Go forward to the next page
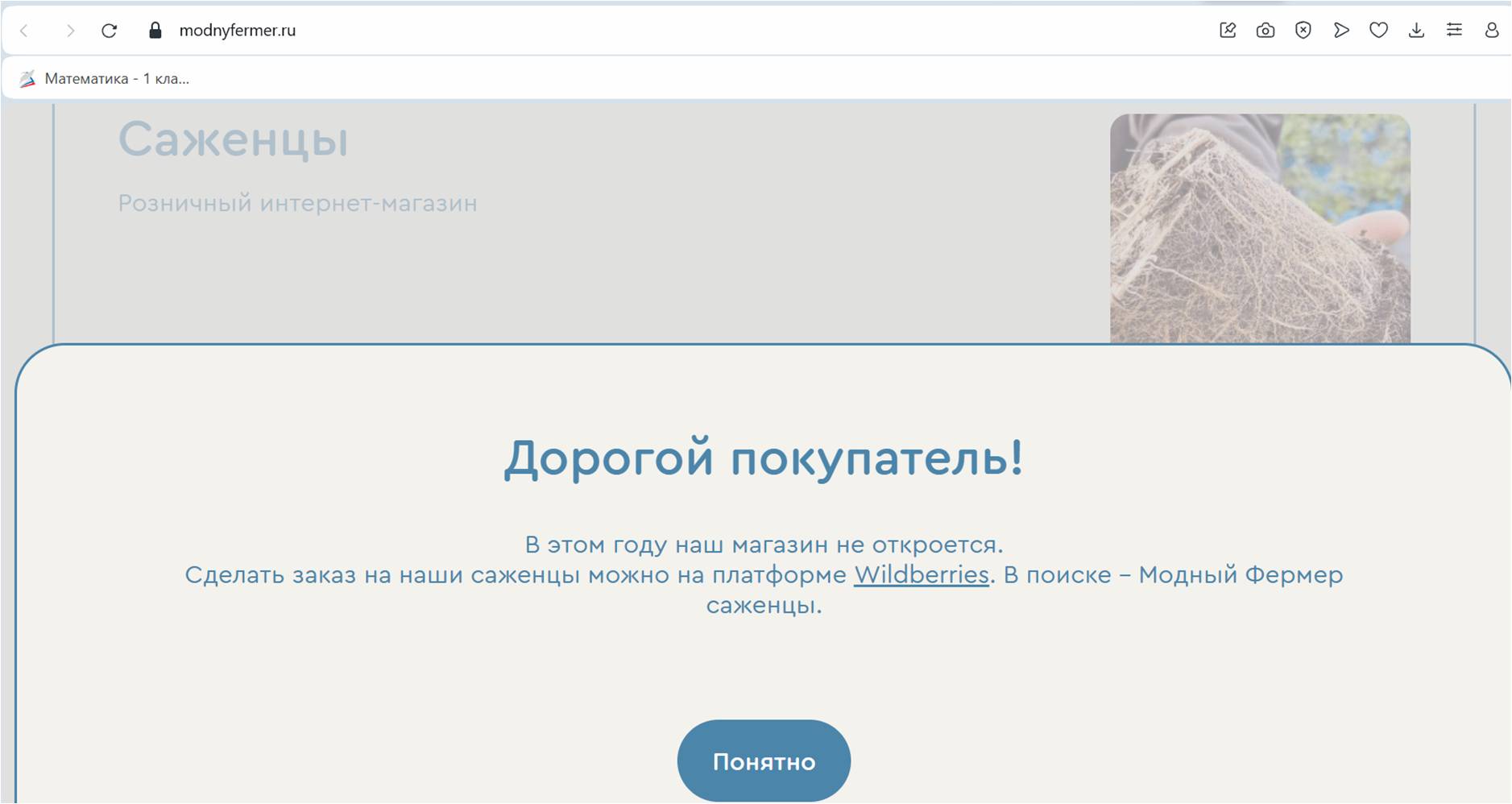Screen dimensions: 1512x804 (70, 31)
